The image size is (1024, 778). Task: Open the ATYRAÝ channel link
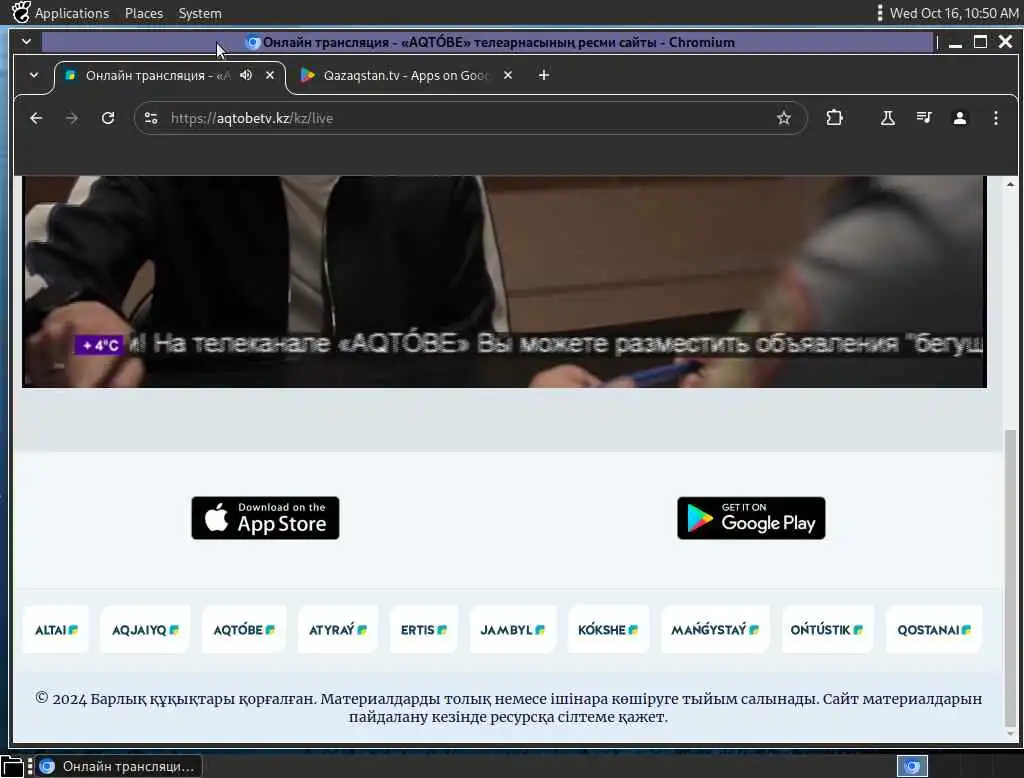point(338,630)
